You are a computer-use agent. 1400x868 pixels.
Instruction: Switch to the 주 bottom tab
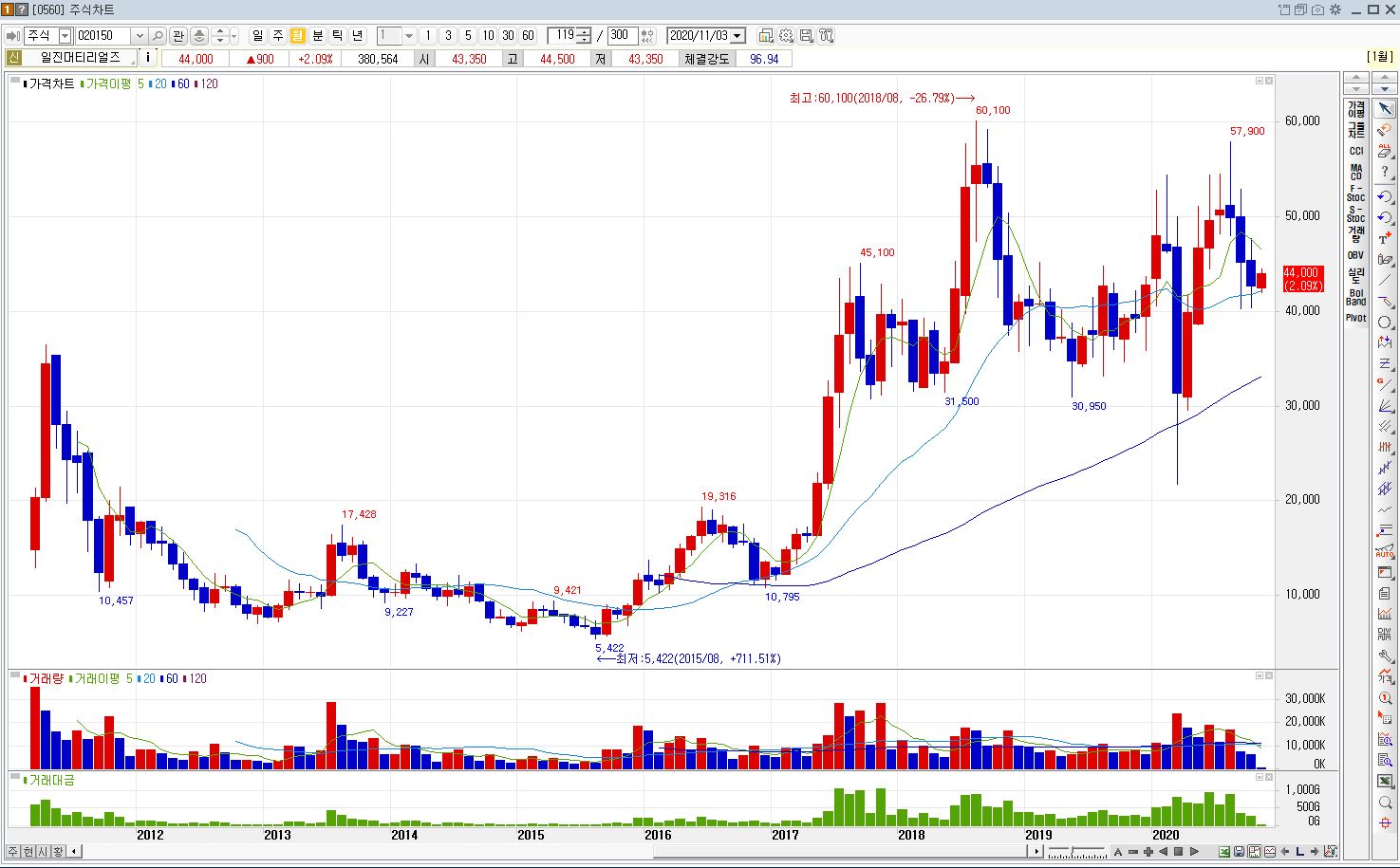(x=13, y=851)
